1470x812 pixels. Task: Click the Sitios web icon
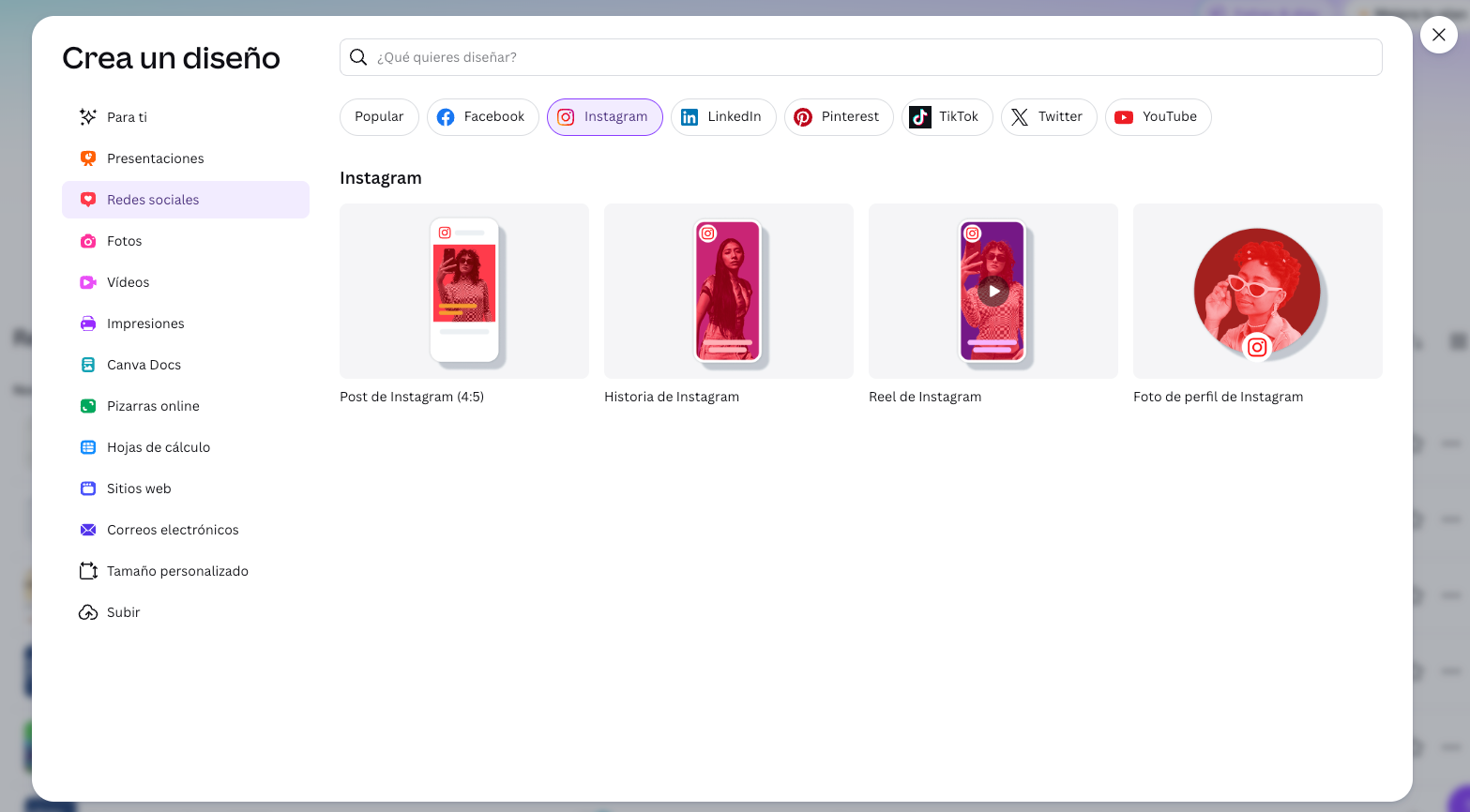point(88,489)
